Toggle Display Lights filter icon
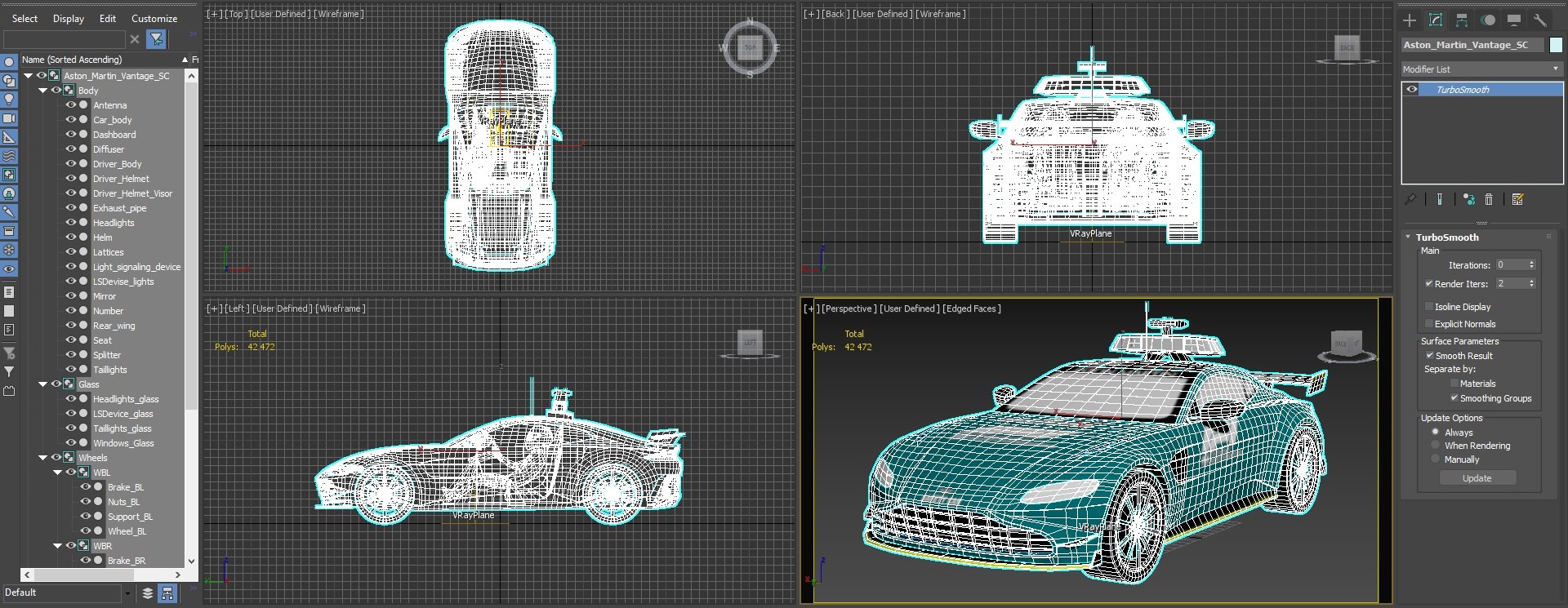Image resolution: width=1568 pixels, height=608 pixels. click(9, 100)
